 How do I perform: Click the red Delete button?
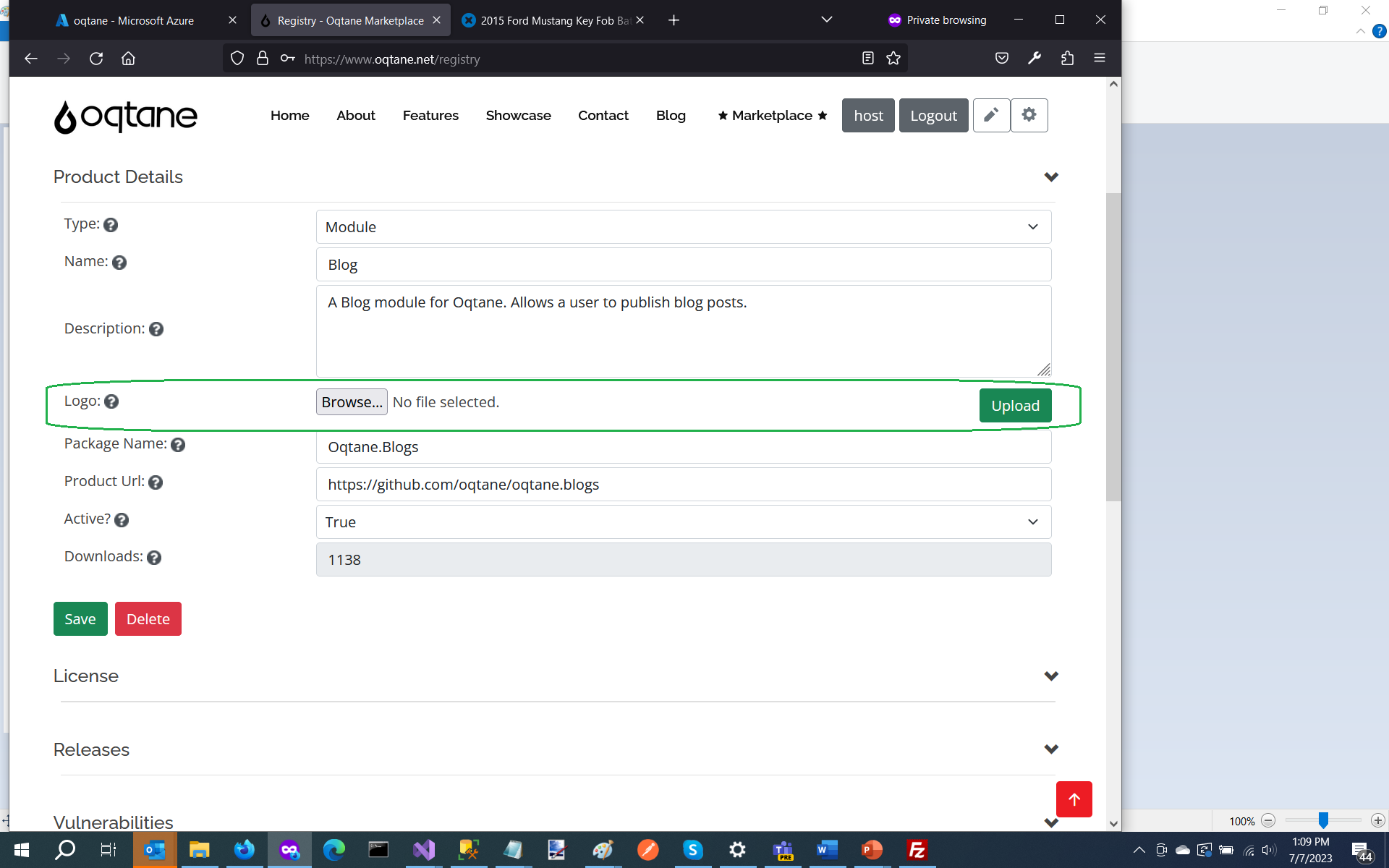pos(148,618)
